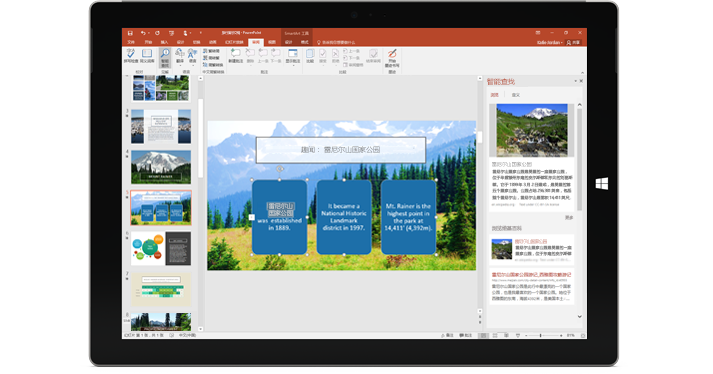Toggle Notes (备注) in status bar
This screenshot has height=374, width=713.
coord(447,335)
